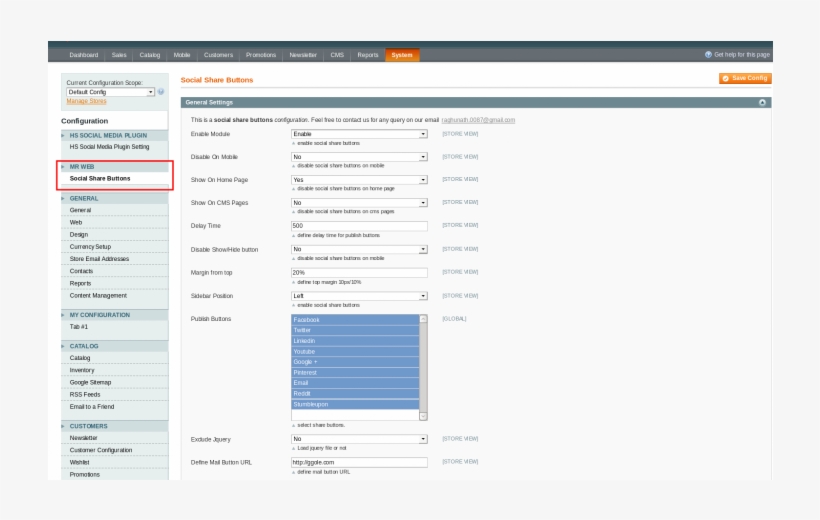Expand the Show On Home Page dropdown
The image size is (820, 520).
359,180
